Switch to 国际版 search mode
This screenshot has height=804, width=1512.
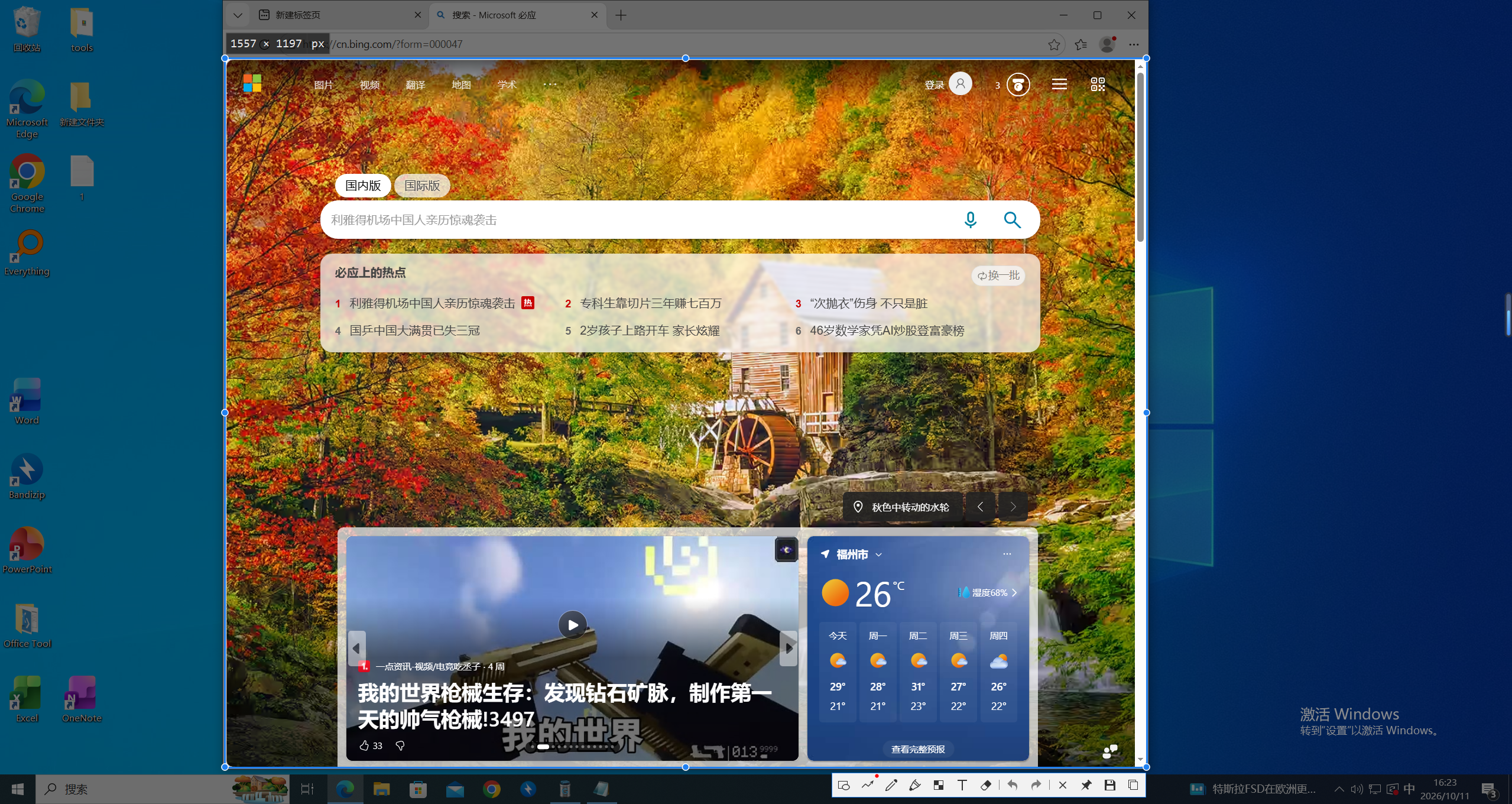pos(422,186)
